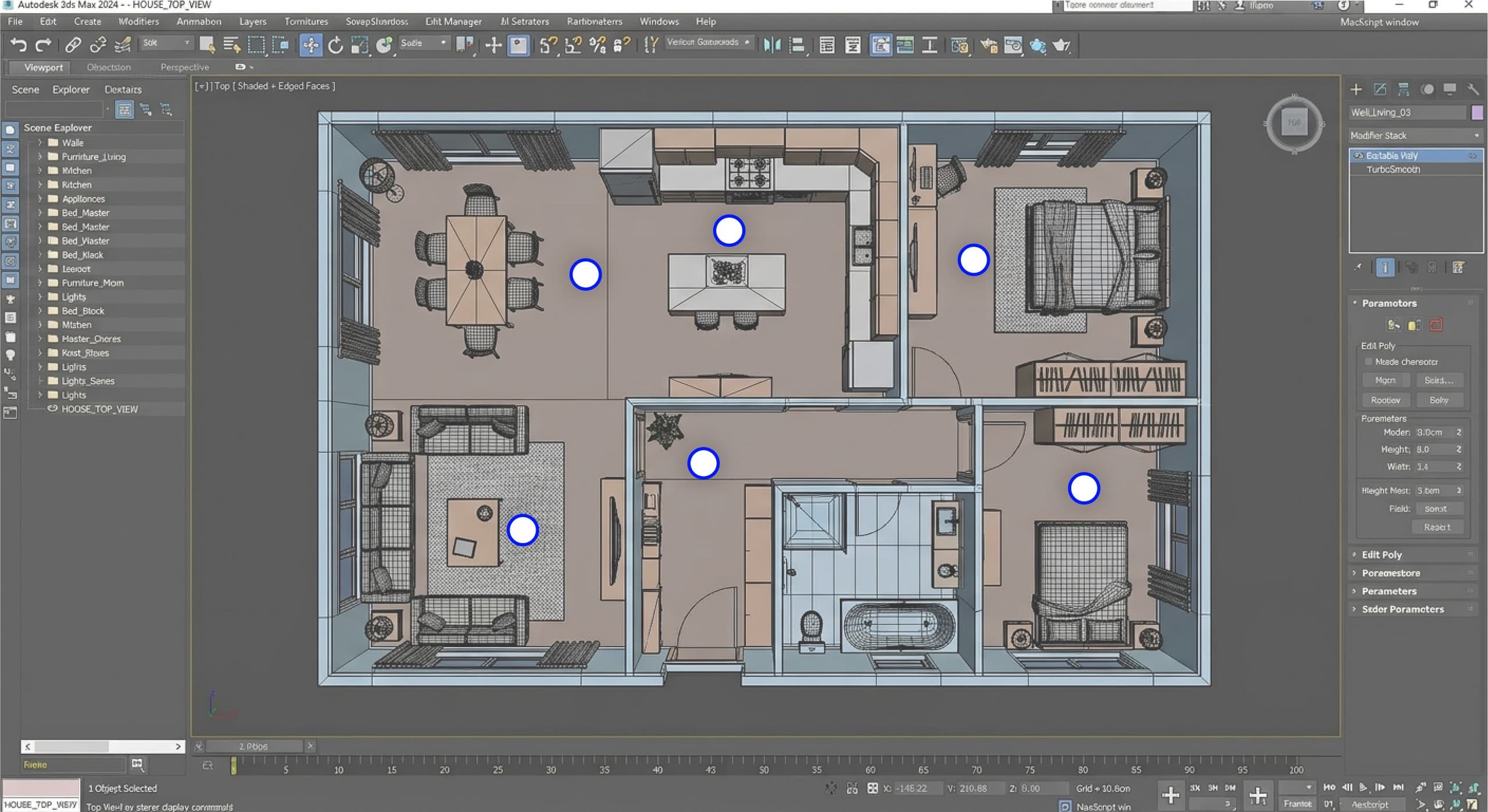
Task: Switch to the Perspective tab
Action: [184, 67]
